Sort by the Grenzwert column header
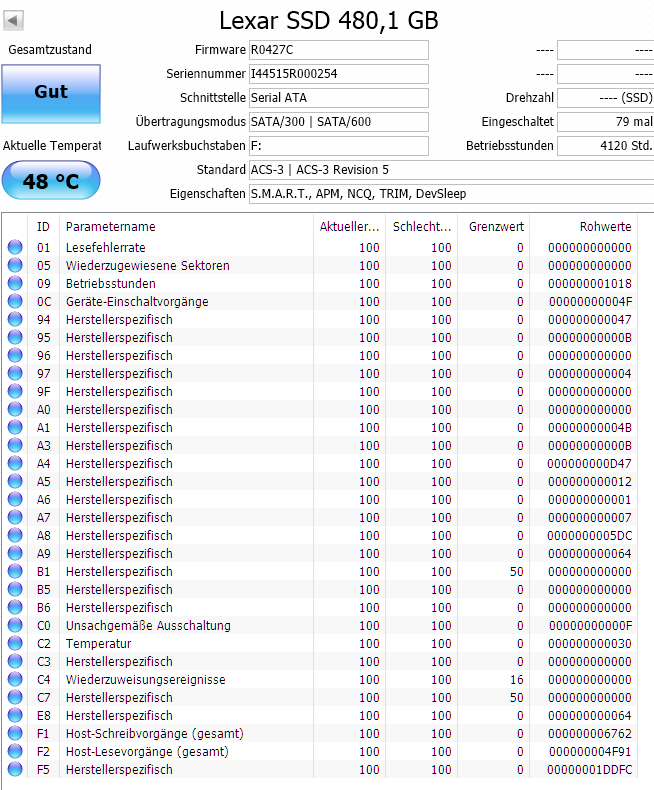 point(493,227)
